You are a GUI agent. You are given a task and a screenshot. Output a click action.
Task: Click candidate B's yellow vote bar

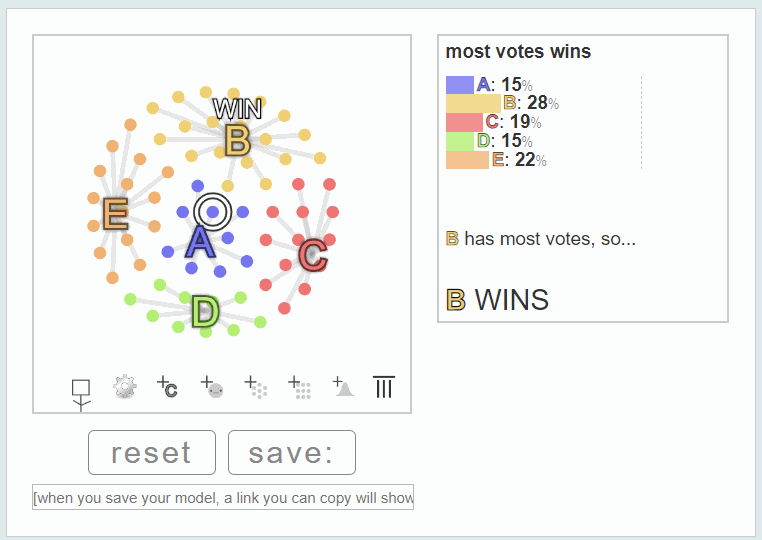tap(473, 103)
